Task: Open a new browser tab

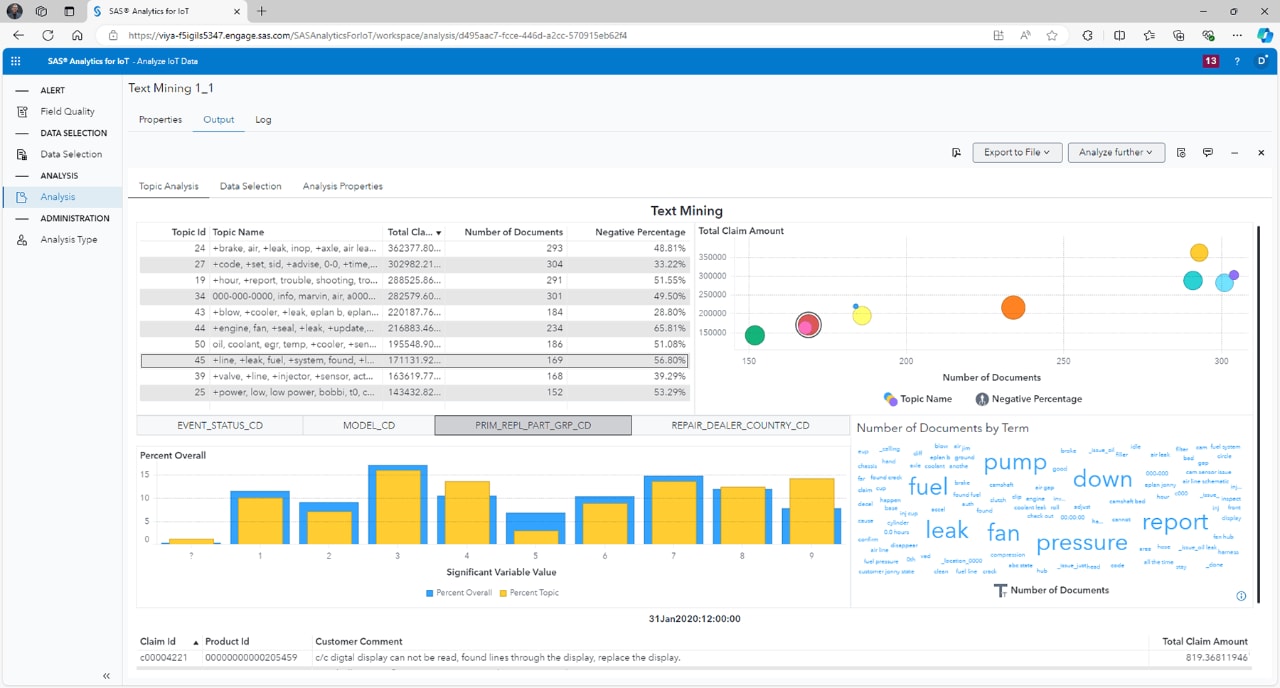Action: [262, 11]
